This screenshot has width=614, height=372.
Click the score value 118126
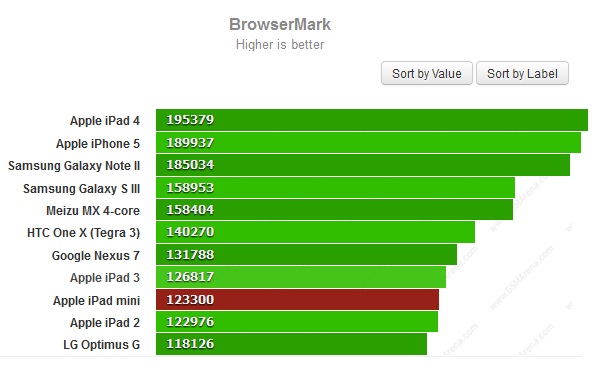pyautogui.click(x=190, y=344)
